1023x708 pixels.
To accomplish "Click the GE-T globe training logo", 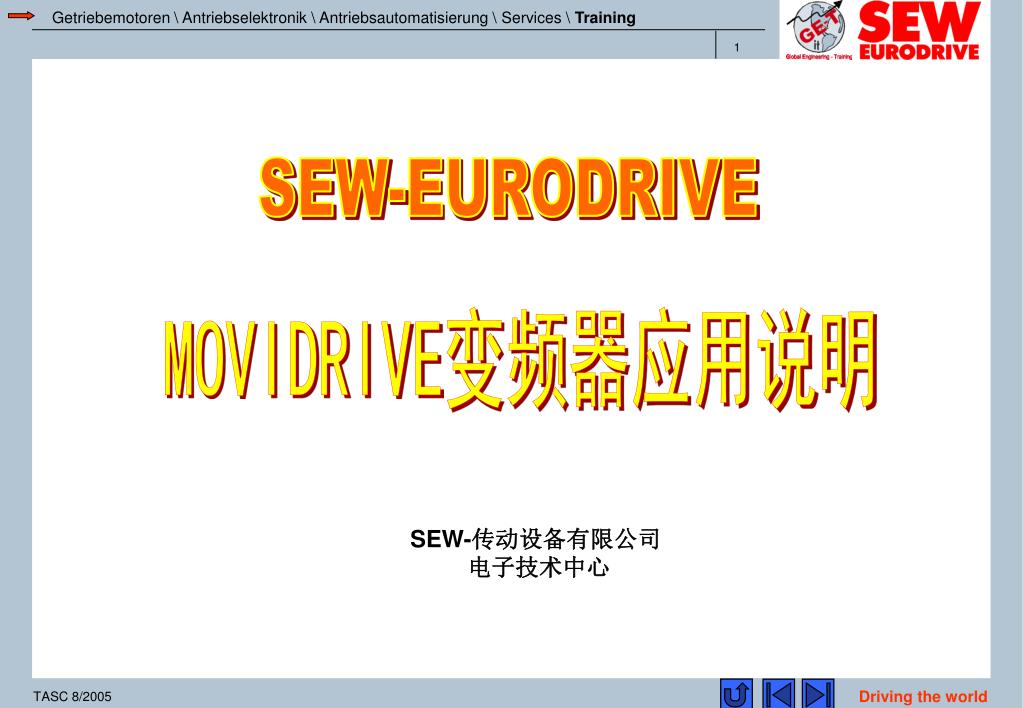I will click(819, 31).
